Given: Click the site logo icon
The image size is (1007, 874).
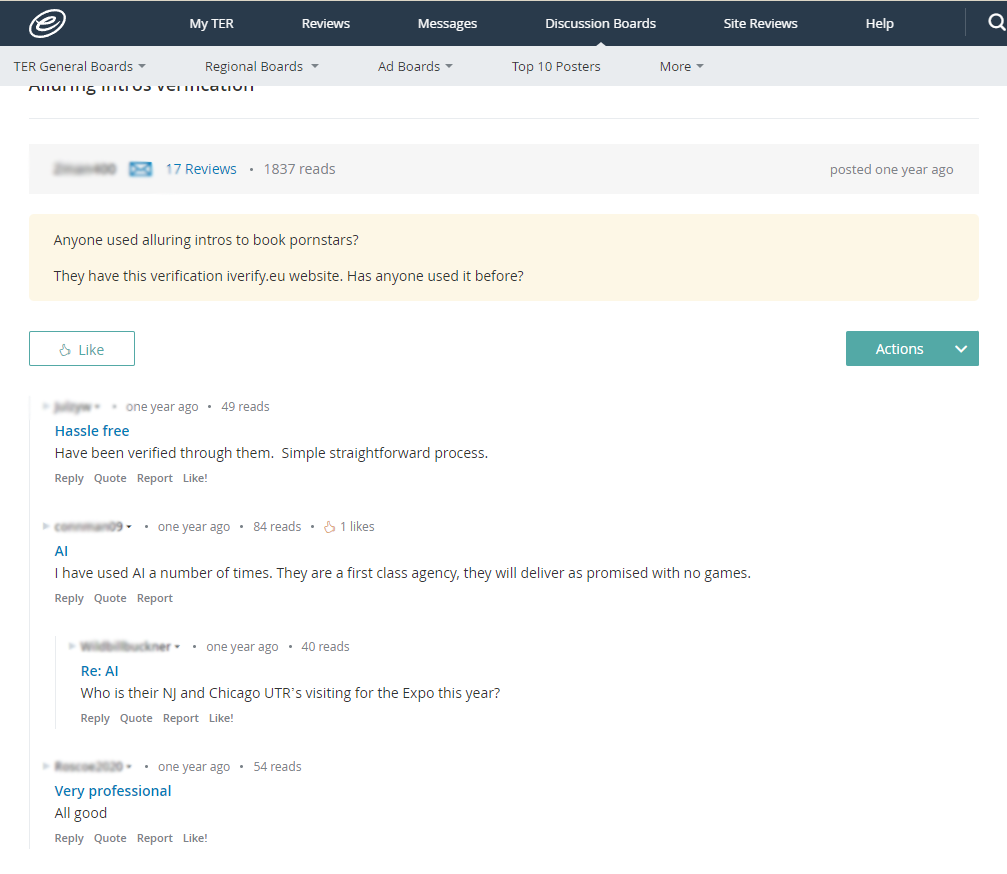Looking at the screenshot, I should point(47,22).
